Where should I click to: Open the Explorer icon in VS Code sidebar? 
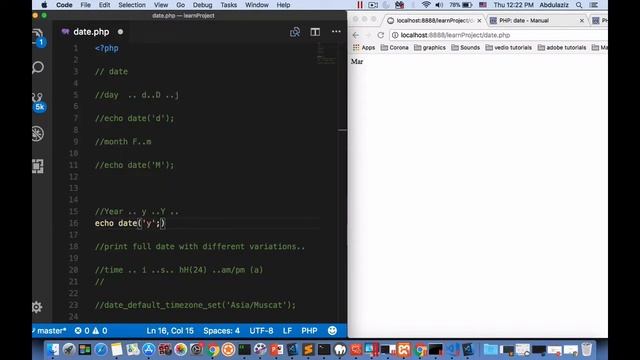click(38, 36)
